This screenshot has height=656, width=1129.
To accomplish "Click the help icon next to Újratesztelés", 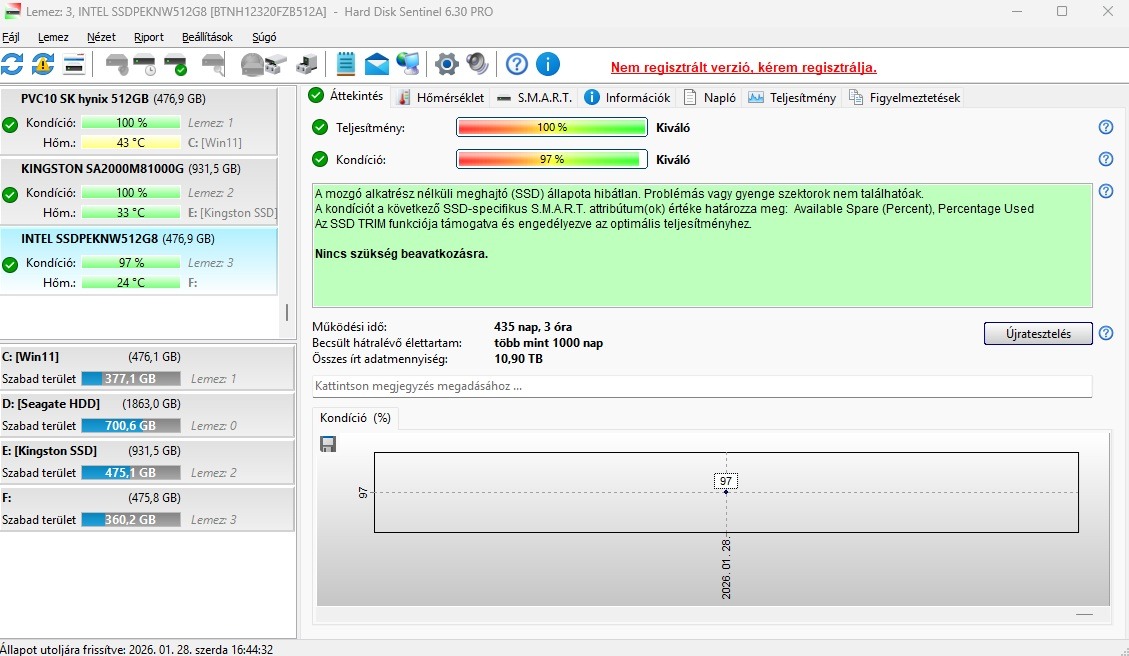I will [1106, 333].
